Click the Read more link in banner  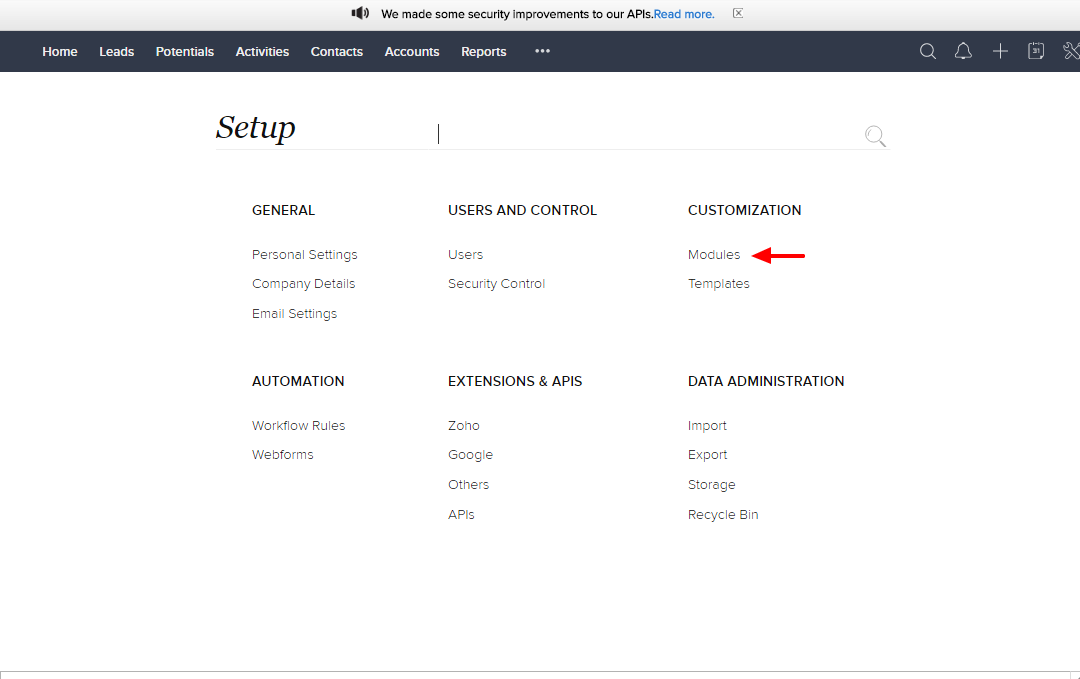point(684,14)
